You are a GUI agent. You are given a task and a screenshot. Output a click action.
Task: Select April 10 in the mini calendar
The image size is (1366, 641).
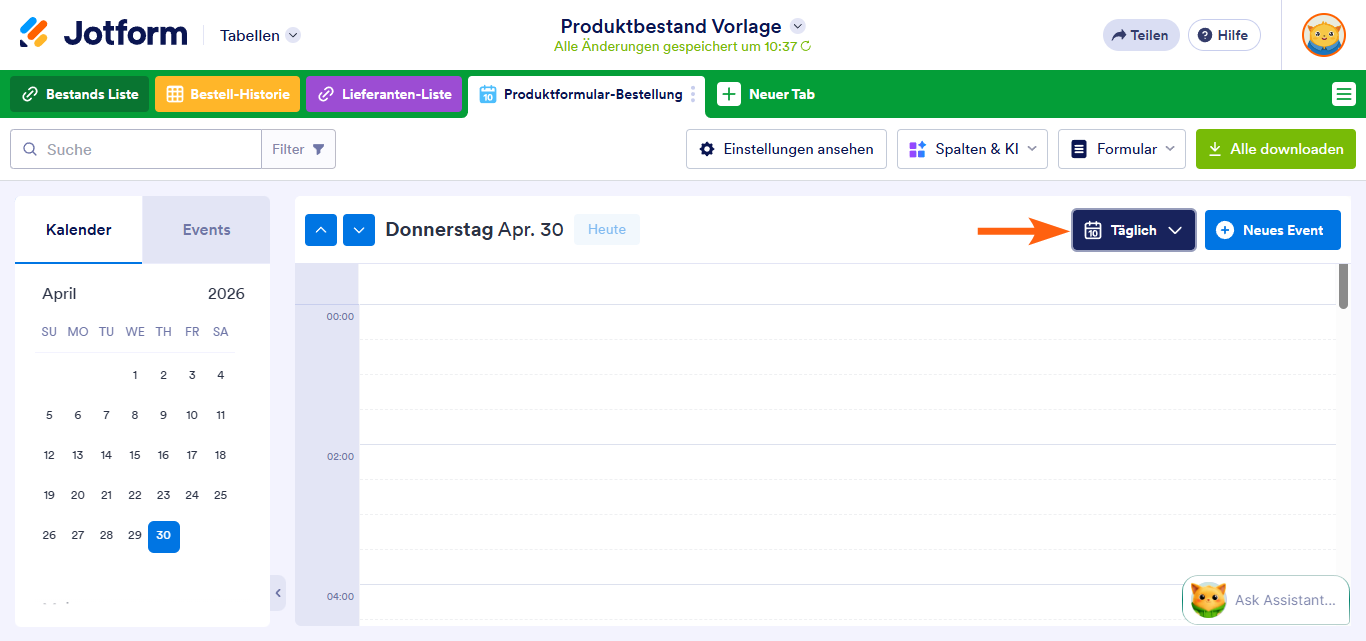(x=192, y=415)
